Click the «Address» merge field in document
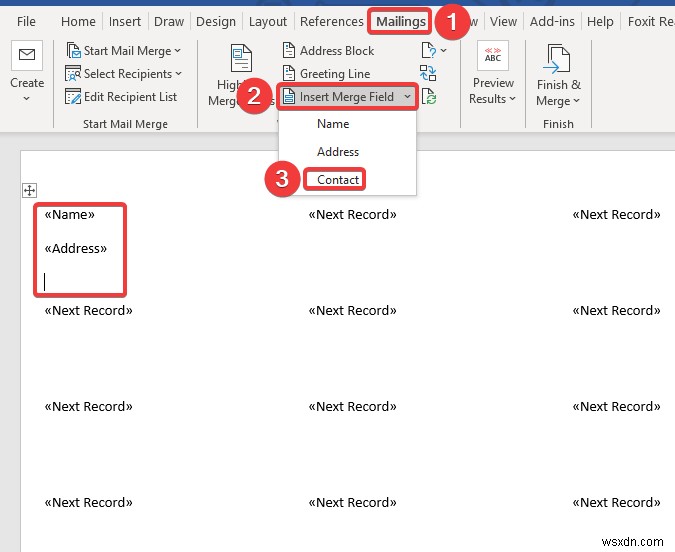The height and width of the screenshot is (552, 675). point(76,248)
